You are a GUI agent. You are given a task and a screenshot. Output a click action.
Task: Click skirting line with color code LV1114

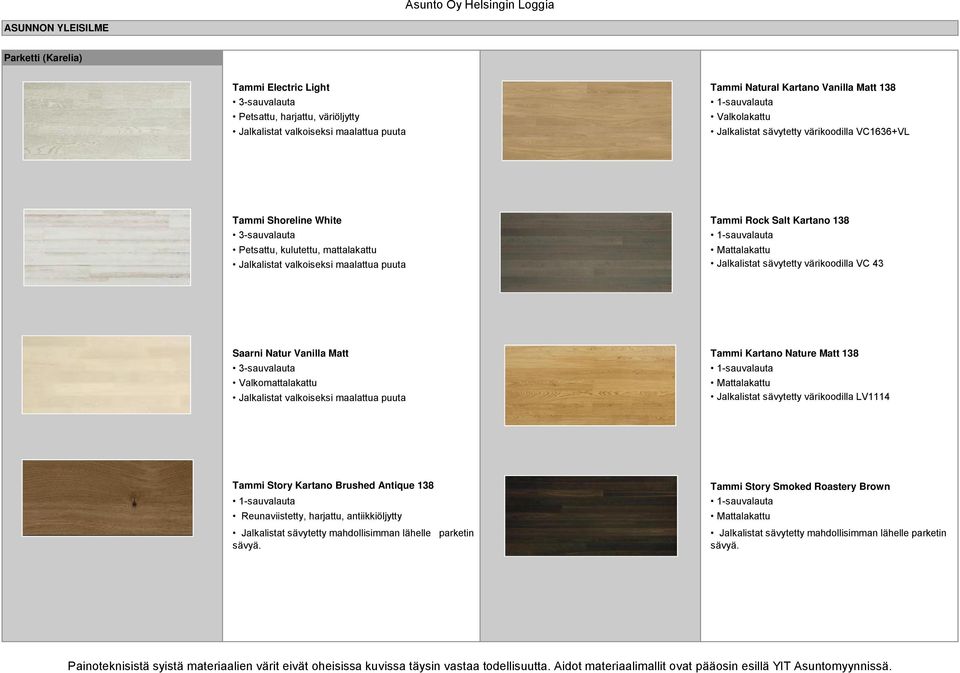(800, 397)
